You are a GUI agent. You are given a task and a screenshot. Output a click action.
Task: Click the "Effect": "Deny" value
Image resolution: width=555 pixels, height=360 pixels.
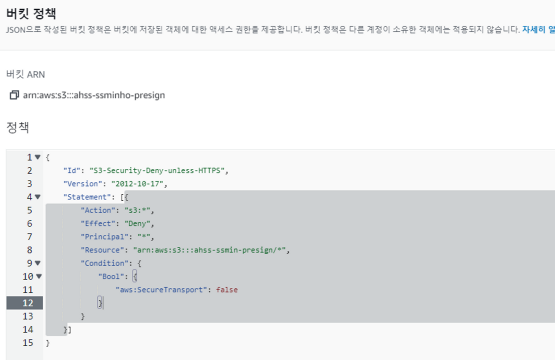pos(137,224)
